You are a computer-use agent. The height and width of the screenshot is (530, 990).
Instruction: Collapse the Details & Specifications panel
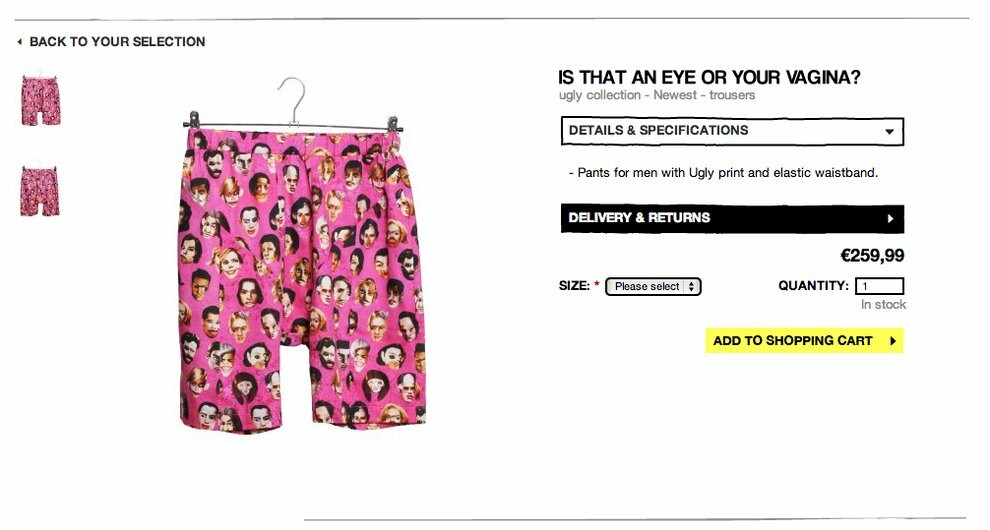(x=732, y=131)
